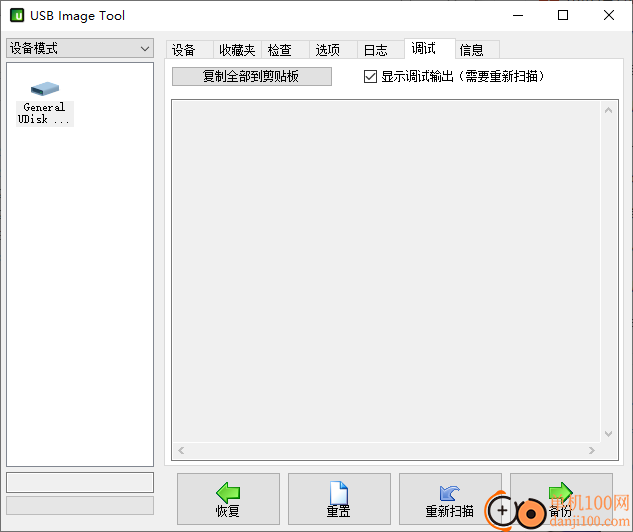Click the Rescan button
The image size is (633, 532).
[x=450, y=499]
